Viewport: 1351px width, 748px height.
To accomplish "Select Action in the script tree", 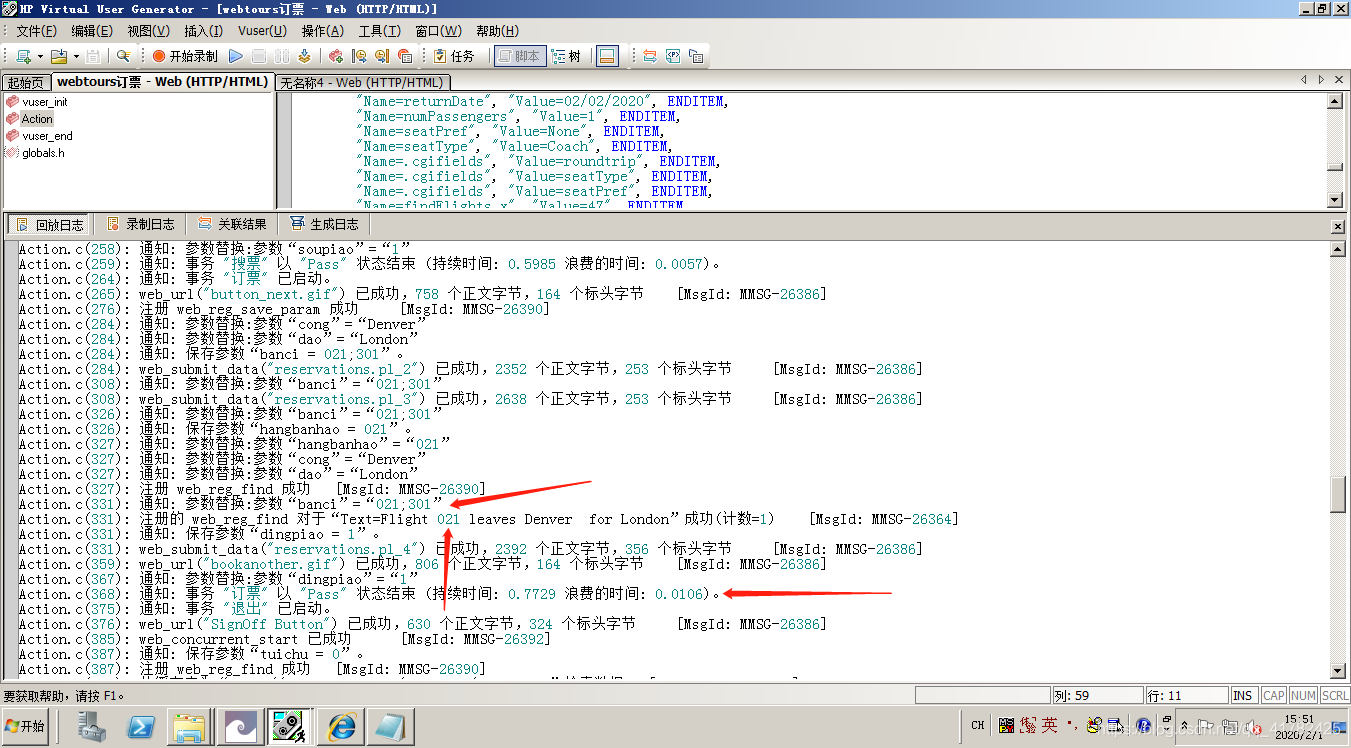I will click(x=37, y=118).
